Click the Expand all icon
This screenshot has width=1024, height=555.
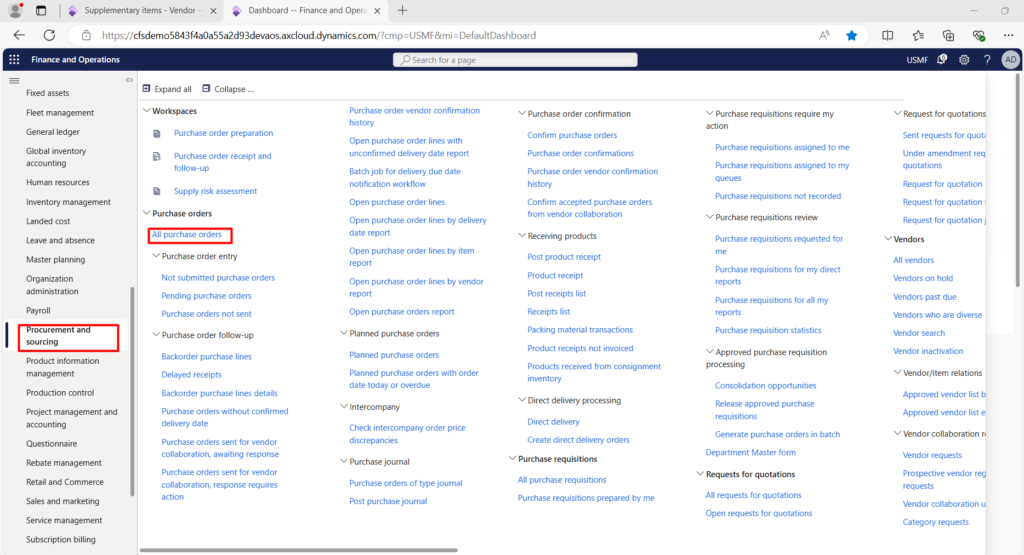click(146, 88)
